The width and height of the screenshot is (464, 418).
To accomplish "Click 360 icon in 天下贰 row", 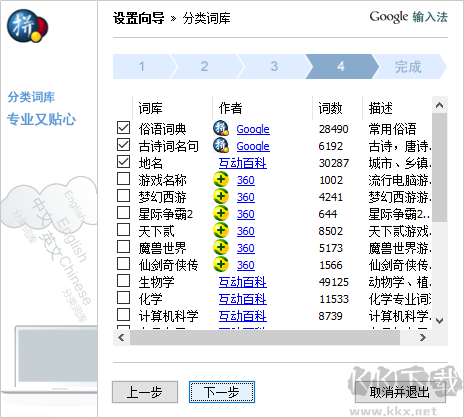I will (221, 230).
